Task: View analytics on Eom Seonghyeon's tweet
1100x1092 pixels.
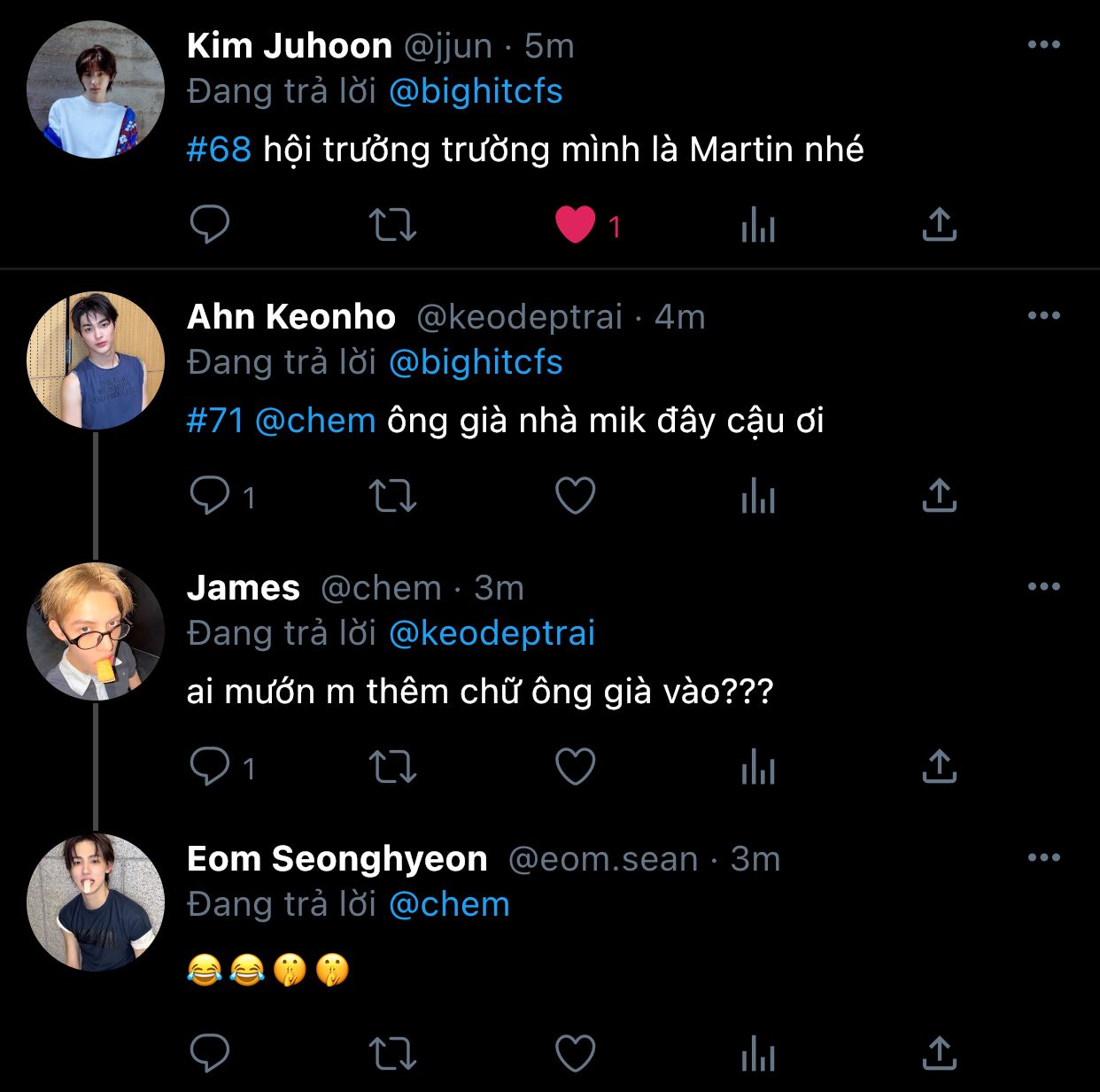Action: pos(758,1054)
